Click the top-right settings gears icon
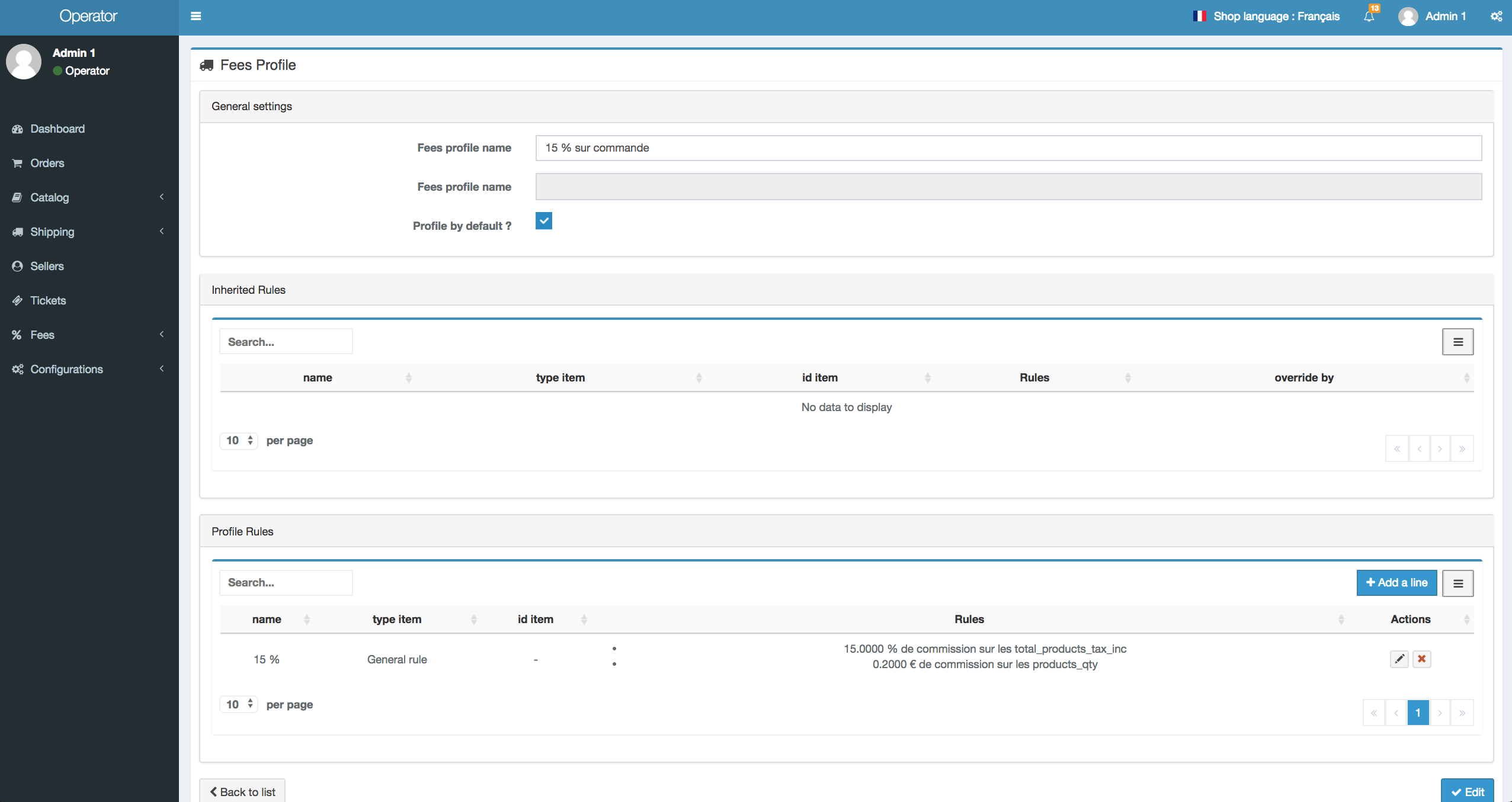Image resolution: width=1512 pixels, height=802 pixels. tap(1496, 16)
